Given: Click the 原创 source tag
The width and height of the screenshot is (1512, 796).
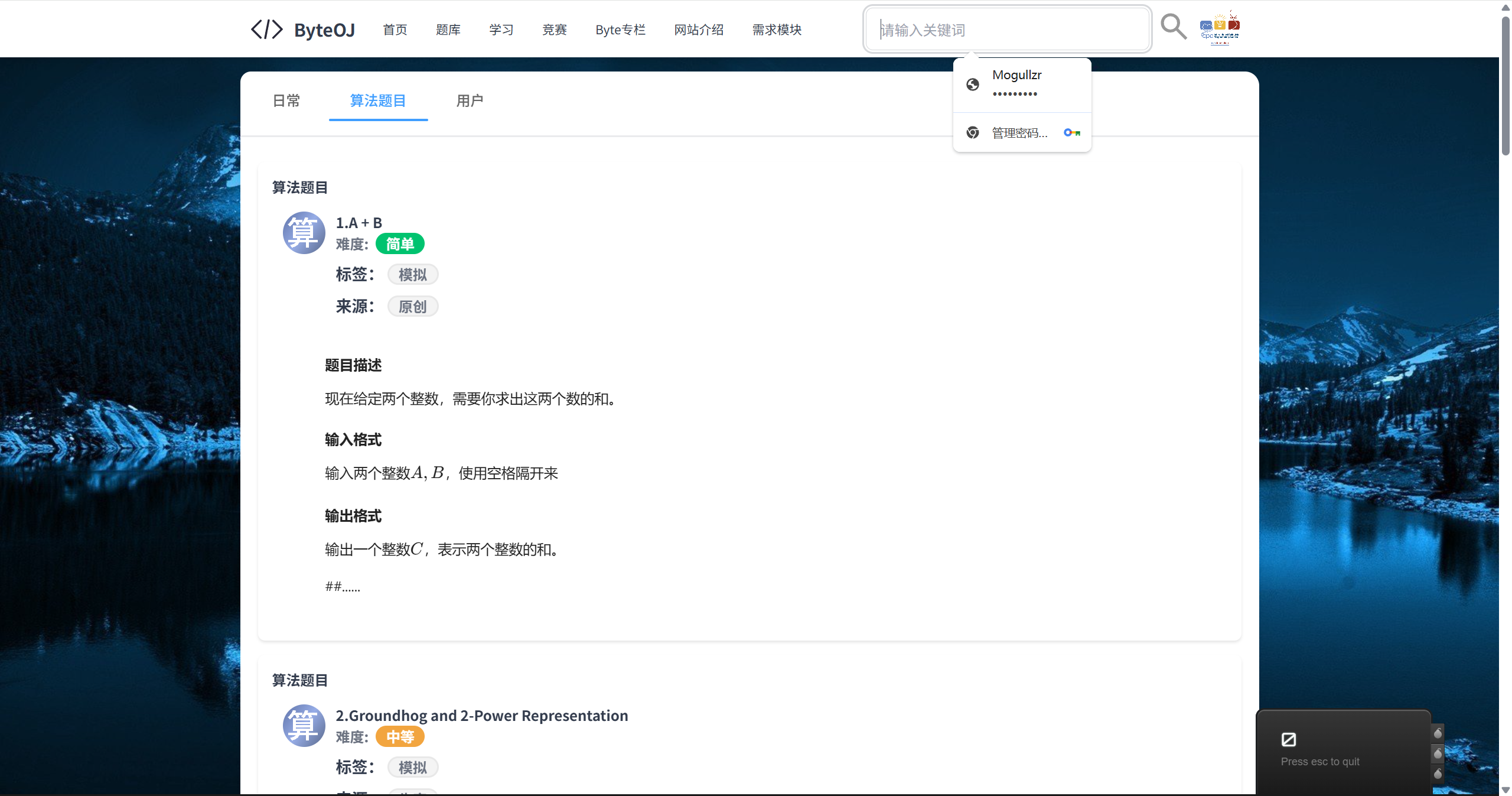Looking at the screenshot, I should (x=412, y=307).
